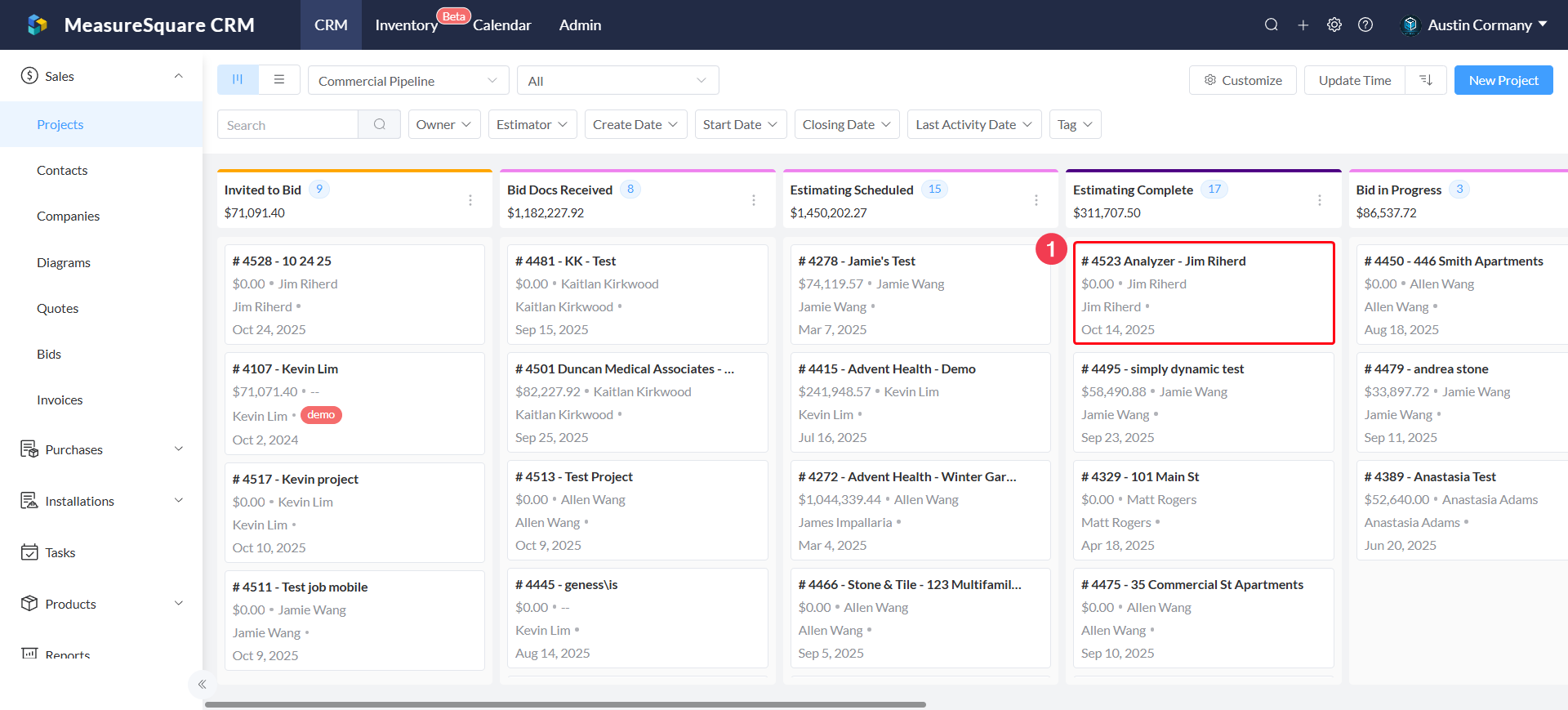Select the Calendar tab

[502, 25]
